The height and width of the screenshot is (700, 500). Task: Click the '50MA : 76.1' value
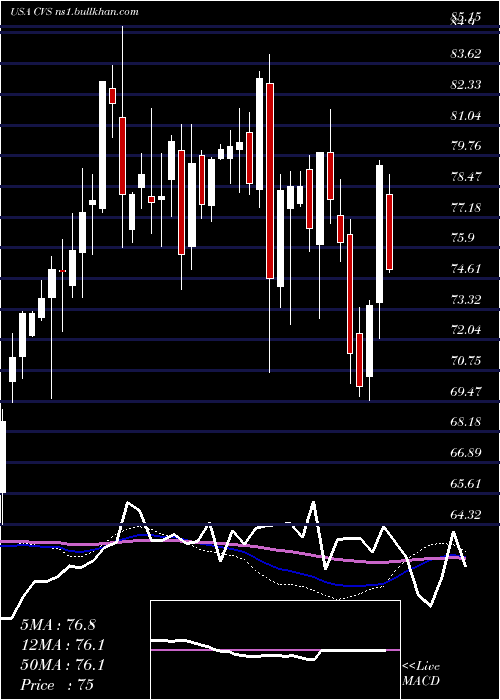click(62, 665)
